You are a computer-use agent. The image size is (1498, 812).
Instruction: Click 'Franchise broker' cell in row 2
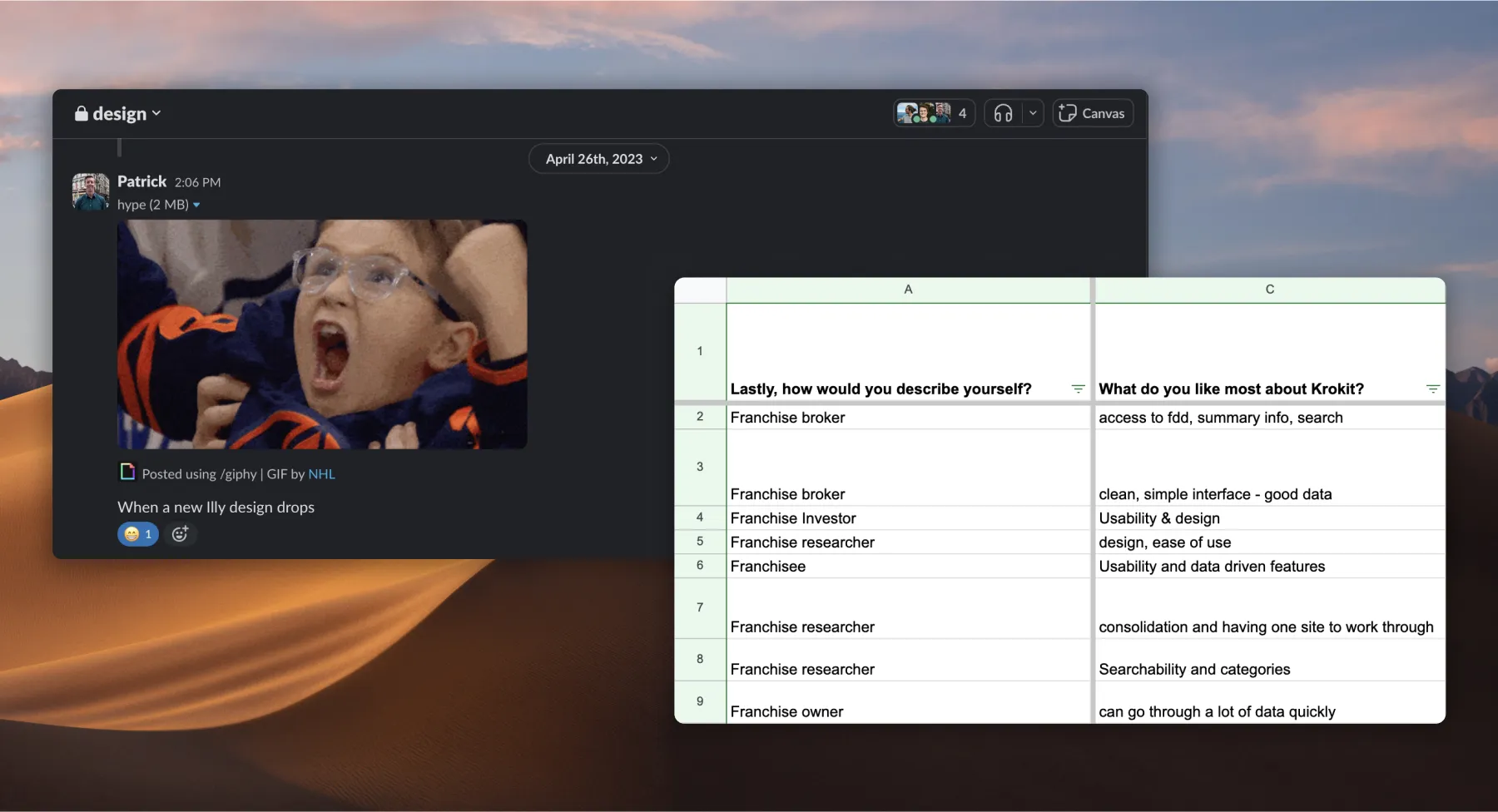pos(908,417)
